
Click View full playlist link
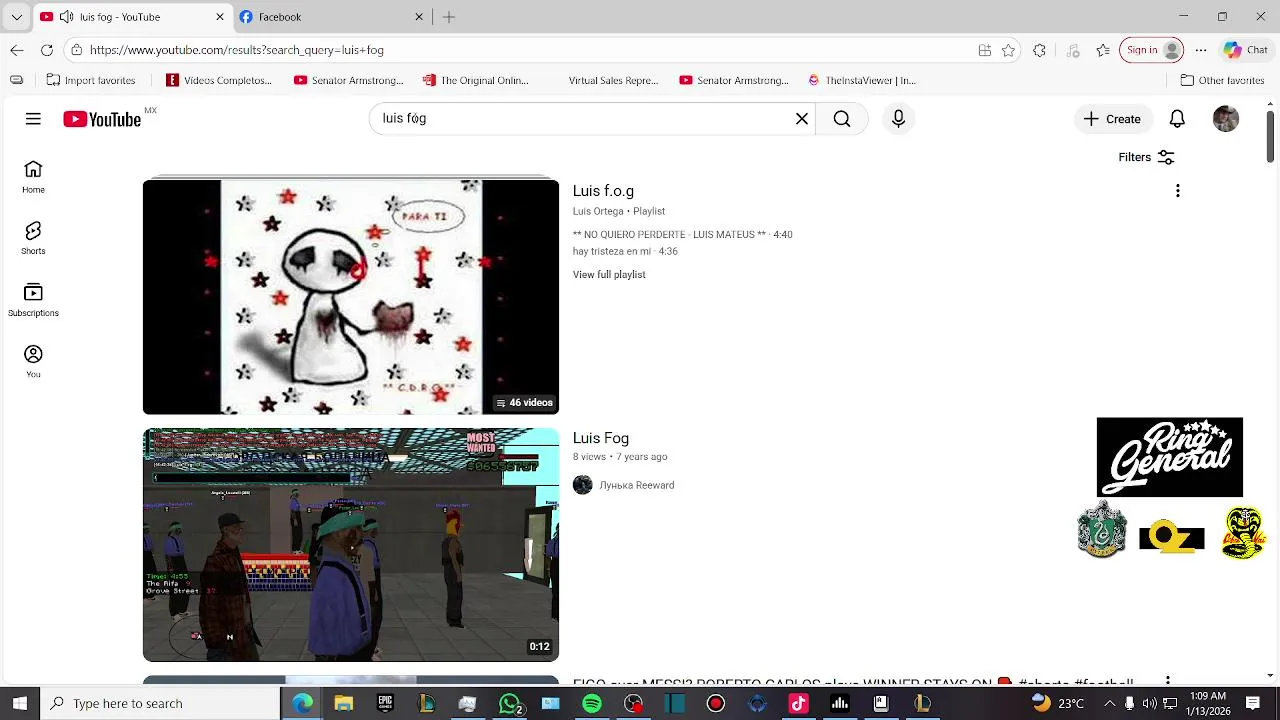click(609, 275)
